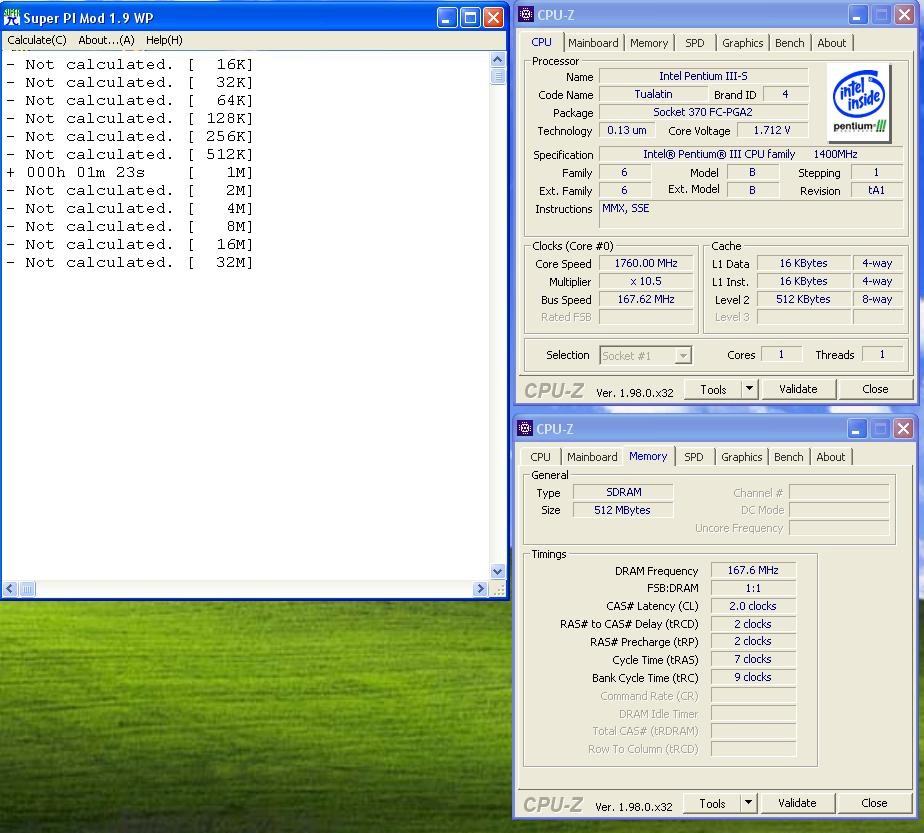Click Close button in top CPU-Z window
Image resolution: width=924 pixels, height=833 pixels.
click(x=875, y=389)
